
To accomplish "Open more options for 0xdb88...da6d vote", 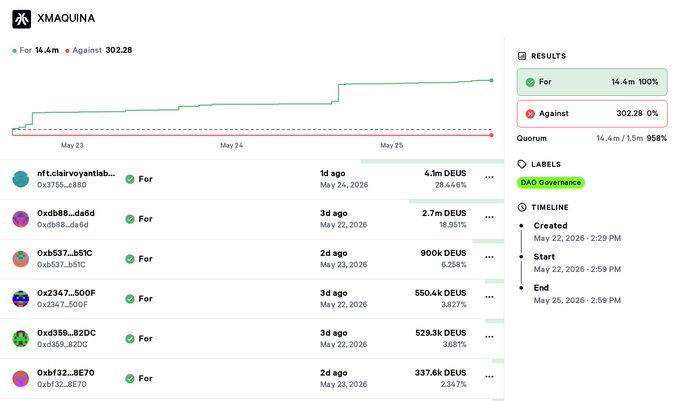I will (489, 217).
